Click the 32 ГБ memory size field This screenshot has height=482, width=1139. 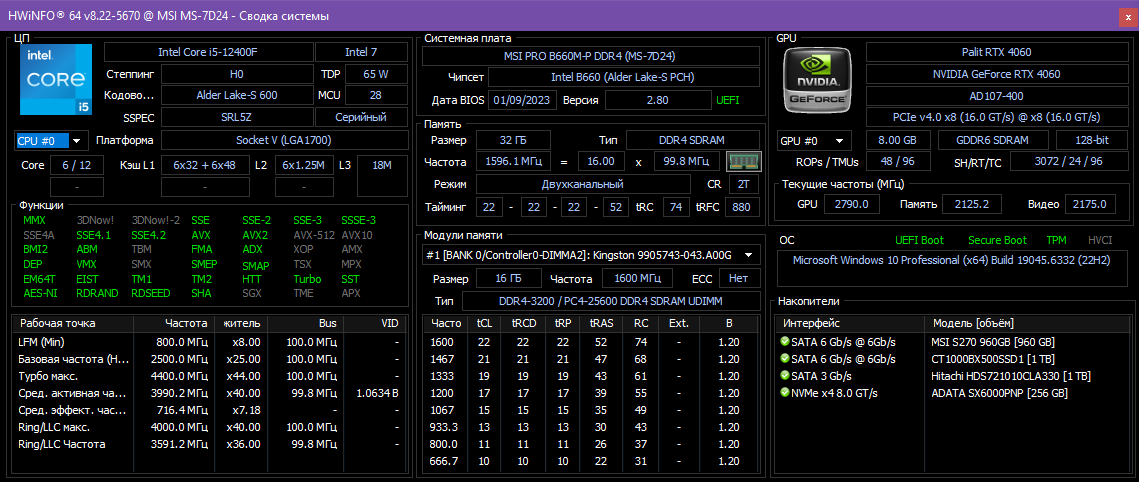coord(513,140)
